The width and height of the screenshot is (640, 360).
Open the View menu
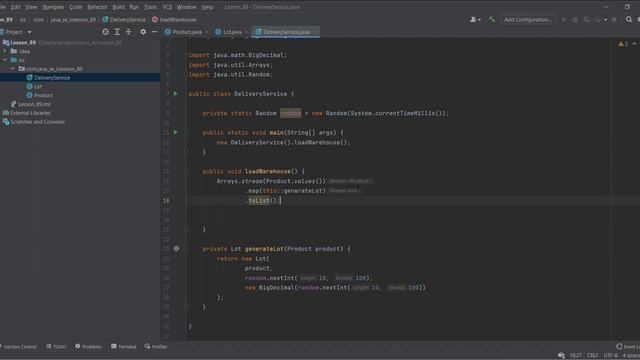(31, 7)
